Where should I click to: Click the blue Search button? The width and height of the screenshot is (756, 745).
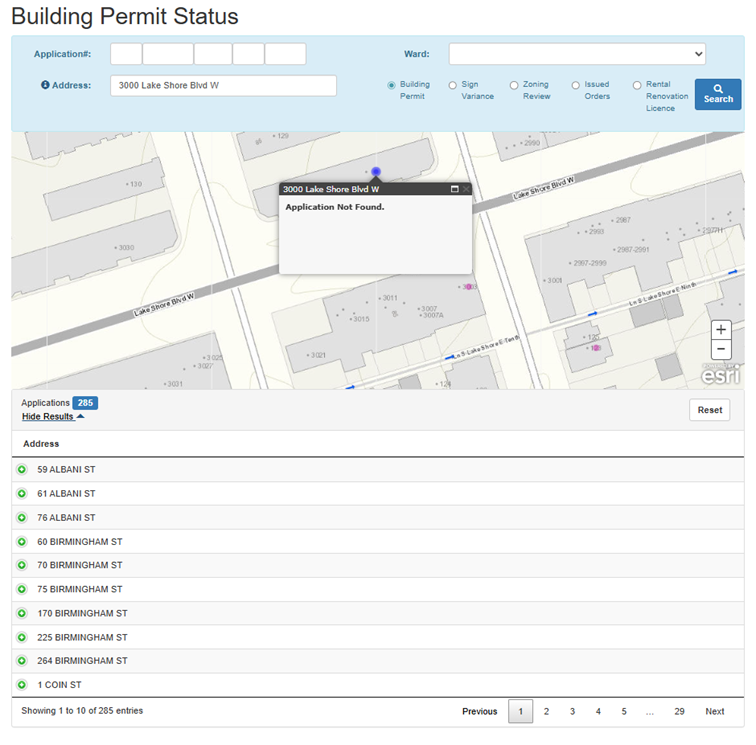[x=718, y=94]
